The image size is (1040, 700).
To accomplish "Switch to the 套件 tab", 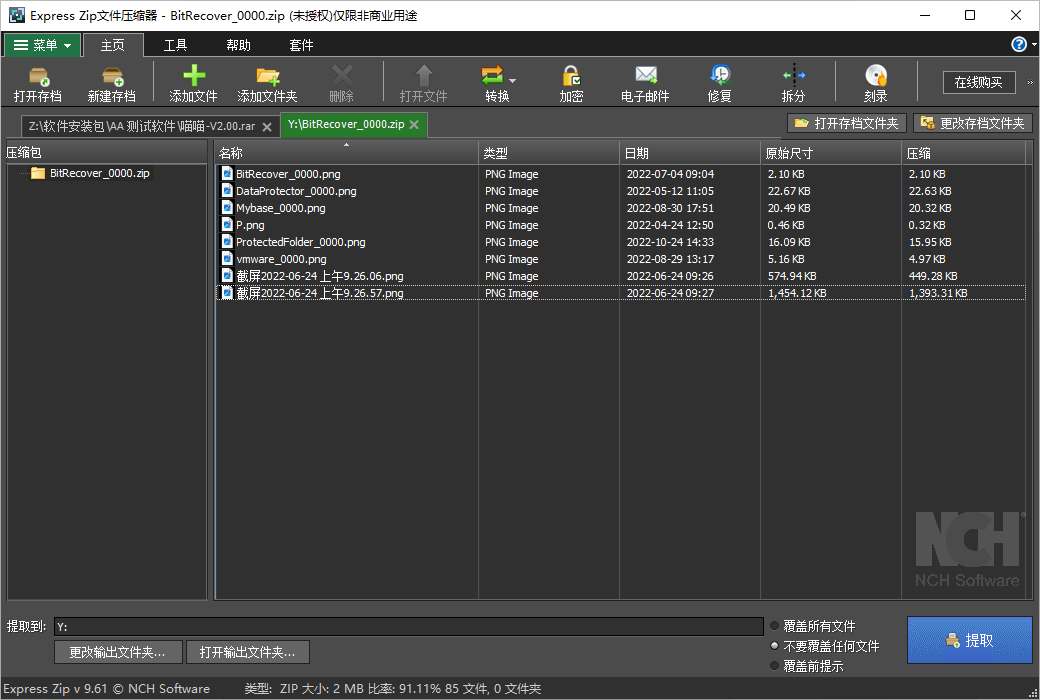I will (301, 45).
